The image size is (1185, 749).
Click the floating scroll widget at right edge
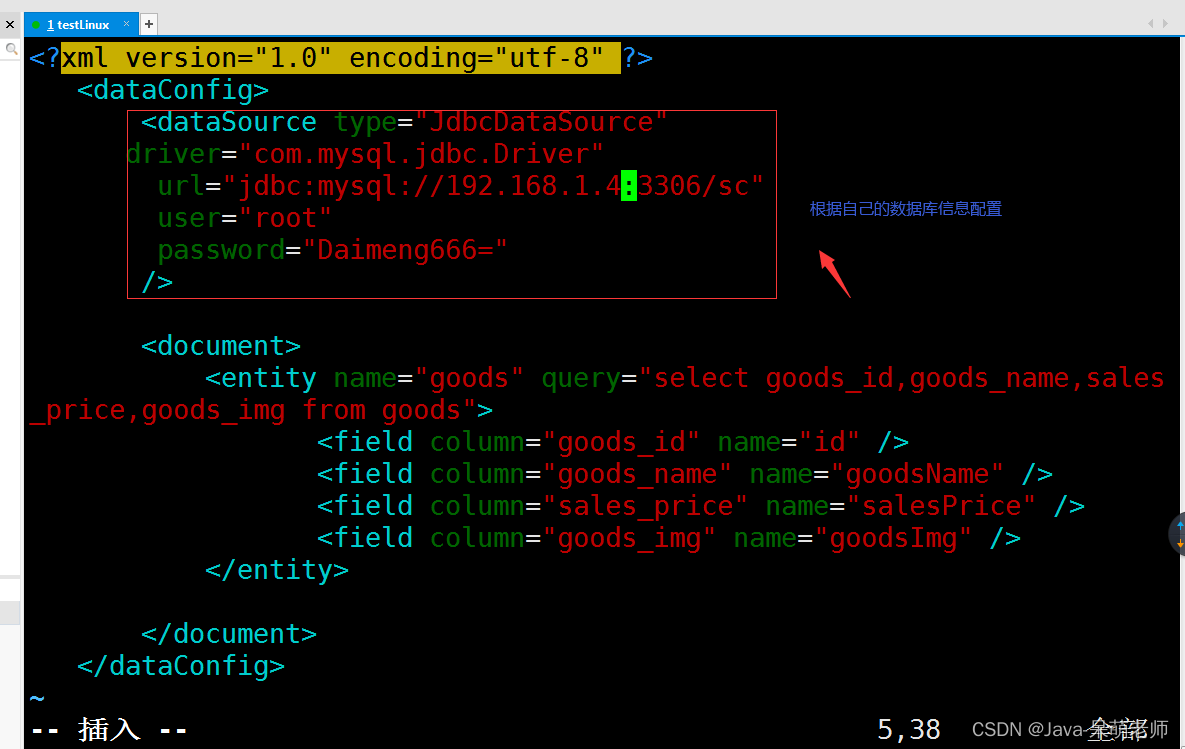pyautogui.click(x=1177, y=534)
